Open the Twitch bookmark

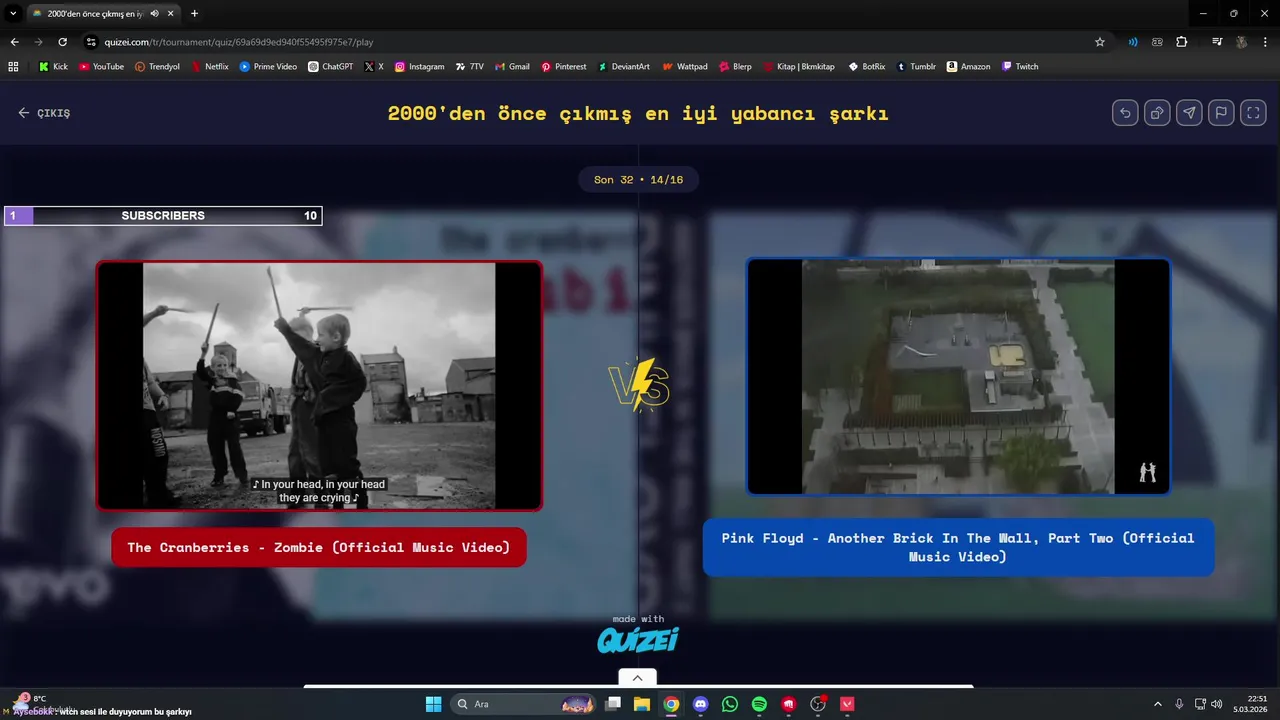1020,67
